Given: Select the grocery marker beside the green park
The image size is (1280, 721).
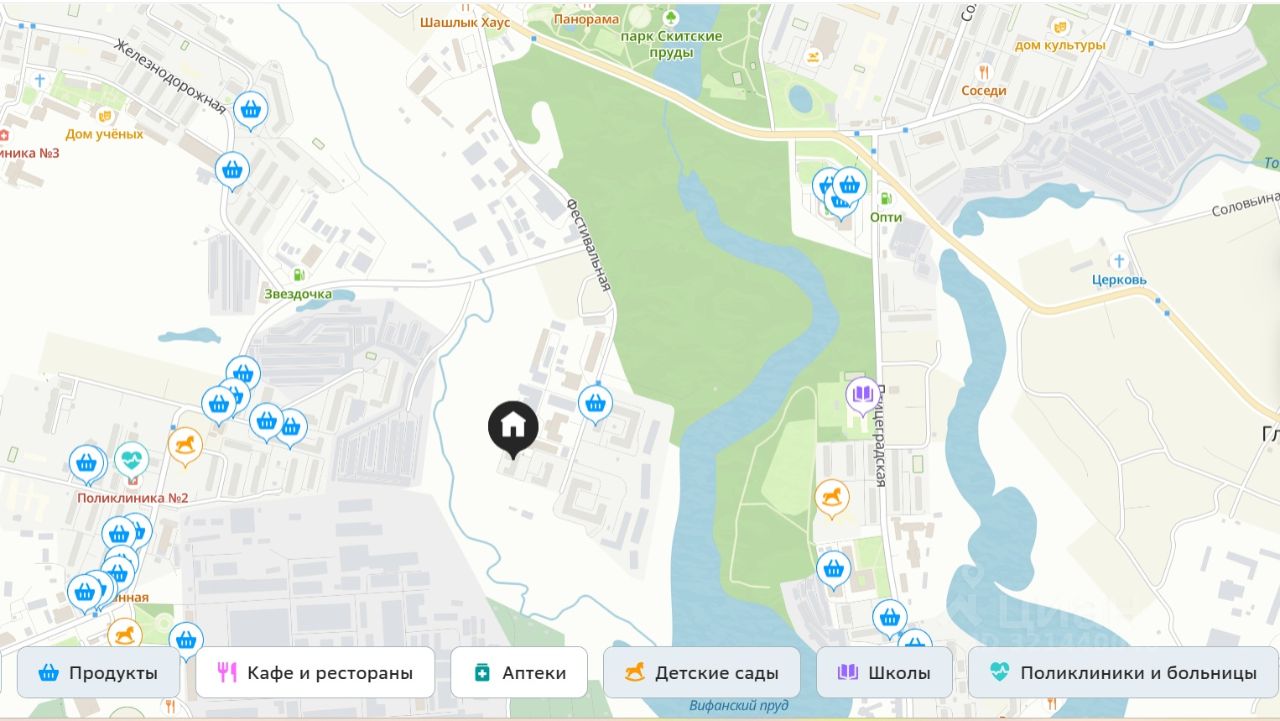Looking at the screenshot, I should pyautogui.click(x=833, y=569).
